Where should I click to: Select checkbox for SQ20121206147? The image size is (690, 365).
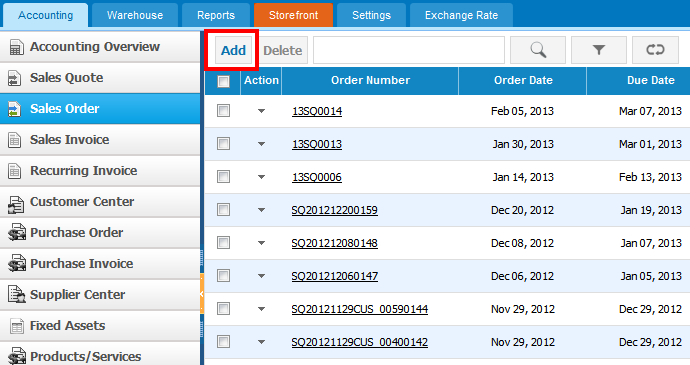[x=224, y=276]
